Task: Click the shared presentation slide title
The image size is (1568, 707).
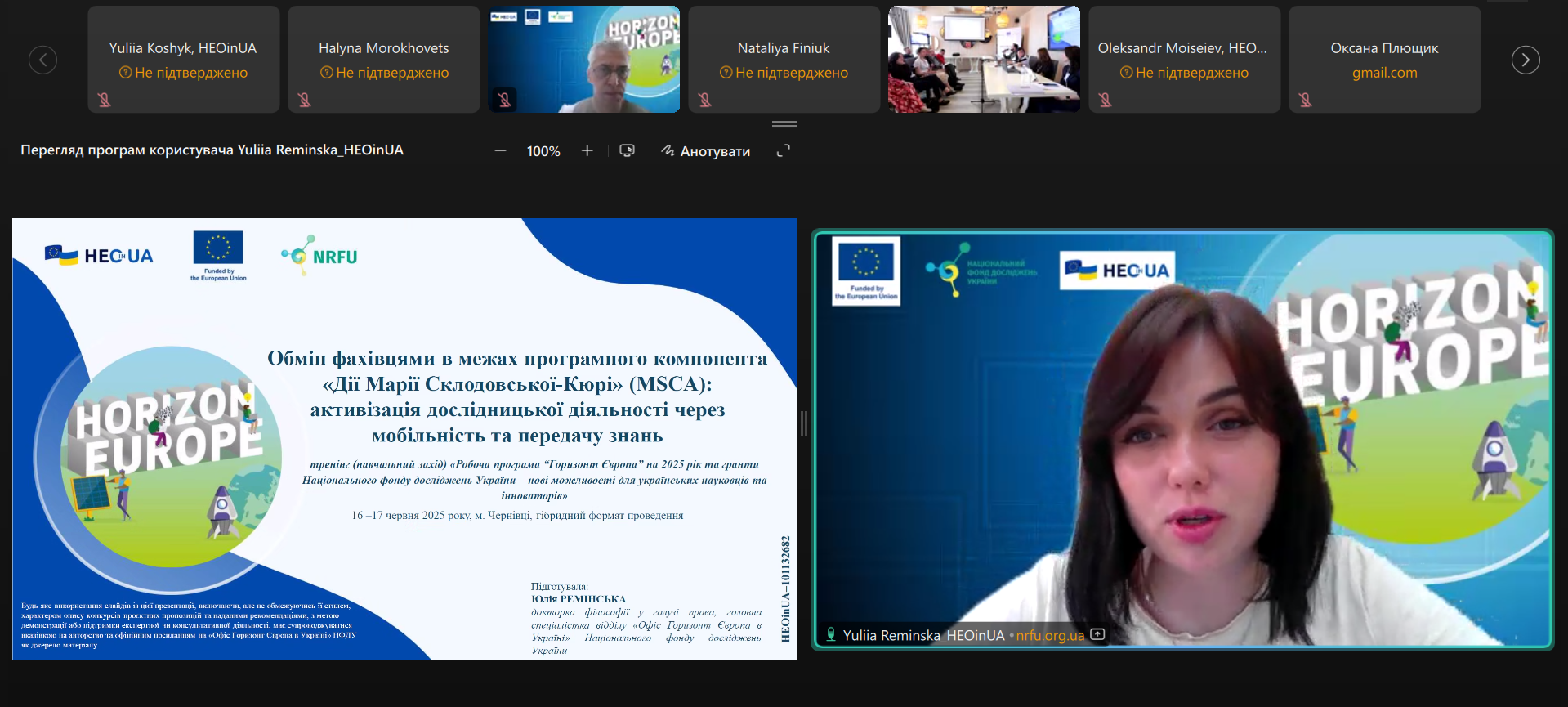Action: pos(517,396)
